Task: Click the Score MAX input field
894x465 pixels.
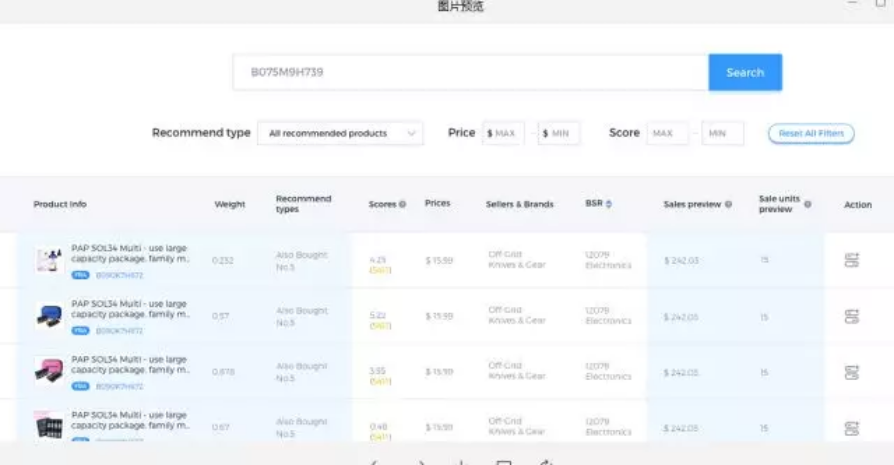Action: pyautogui.click(x=667, y=133)
